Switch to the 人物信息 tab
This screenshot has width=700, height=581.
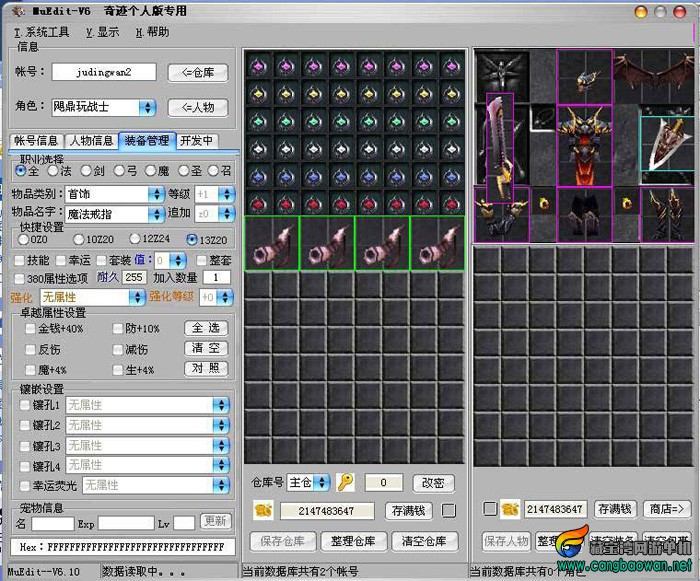(91, 141)
